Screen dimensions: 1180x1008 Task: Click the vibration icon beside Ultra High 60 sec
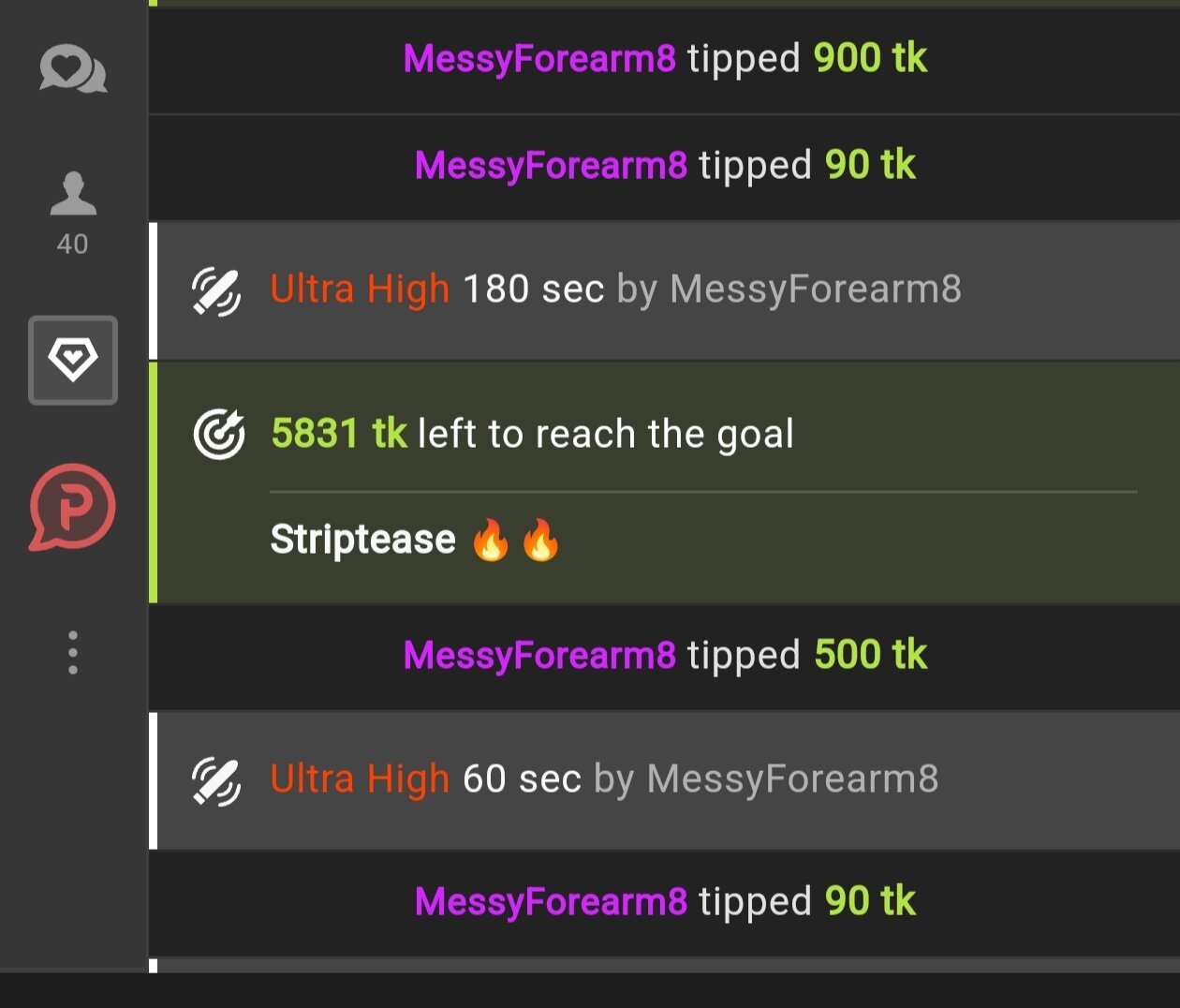coord(216,780)
